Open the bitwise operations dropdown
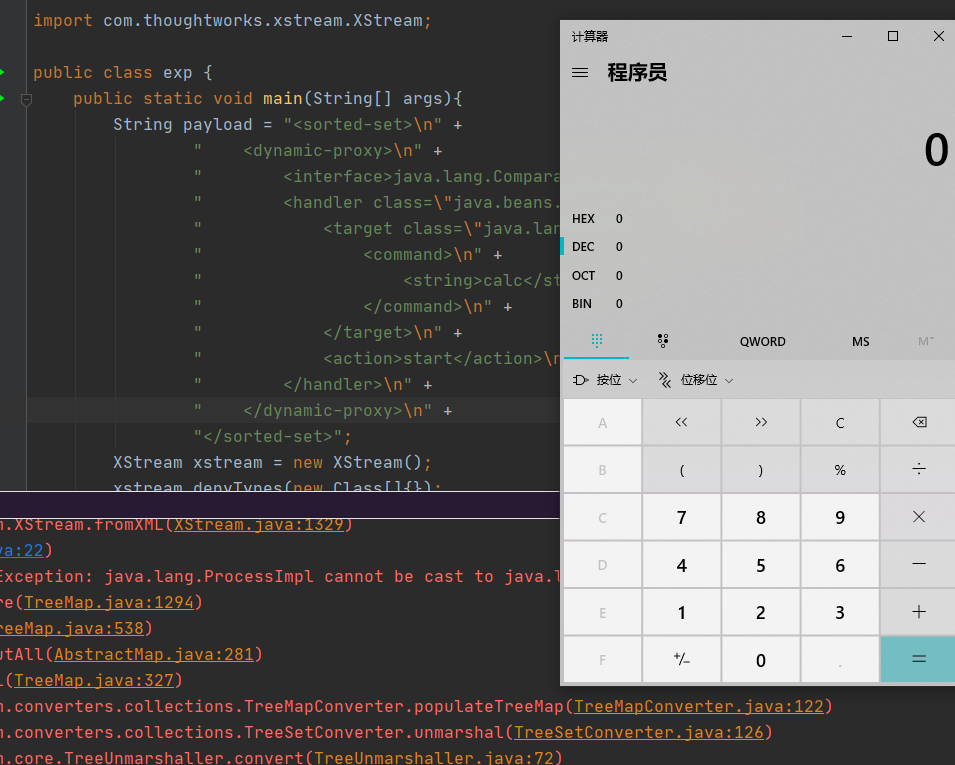The height and width of the screenshot is (765, 955). tap(605, 380)
